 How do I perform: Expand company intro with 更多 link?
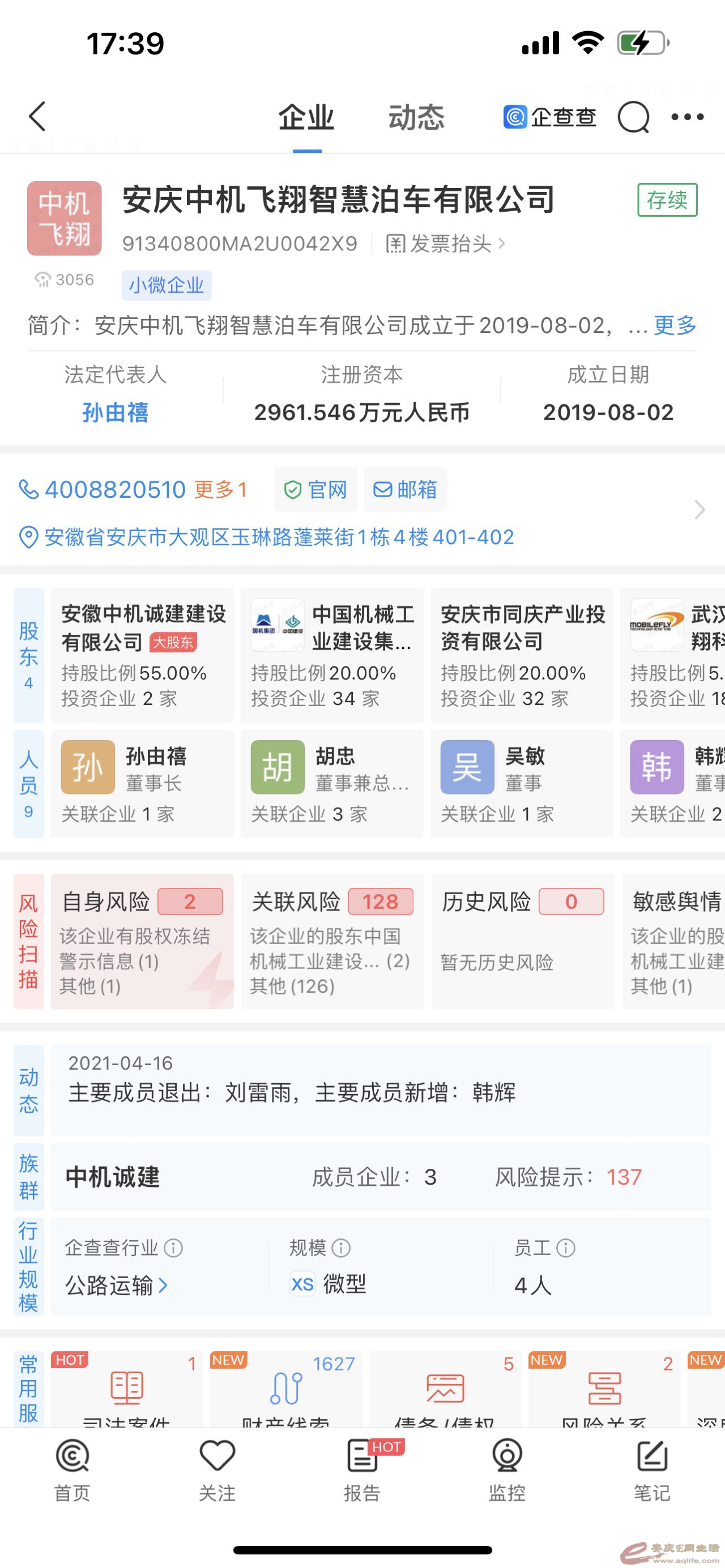(x=675, y=326)
